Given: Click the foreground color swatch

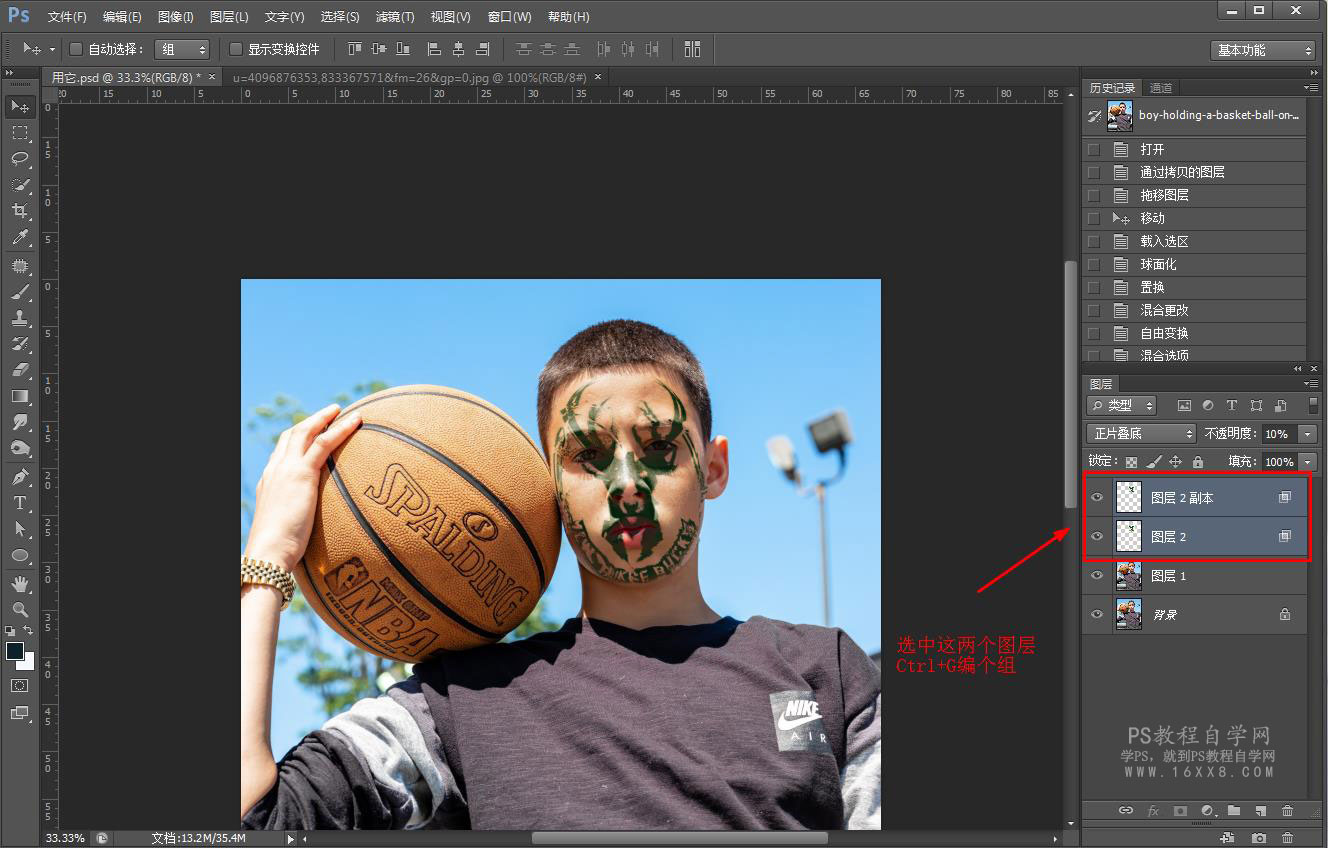Looking at the screenshot, I should point(14,651).
